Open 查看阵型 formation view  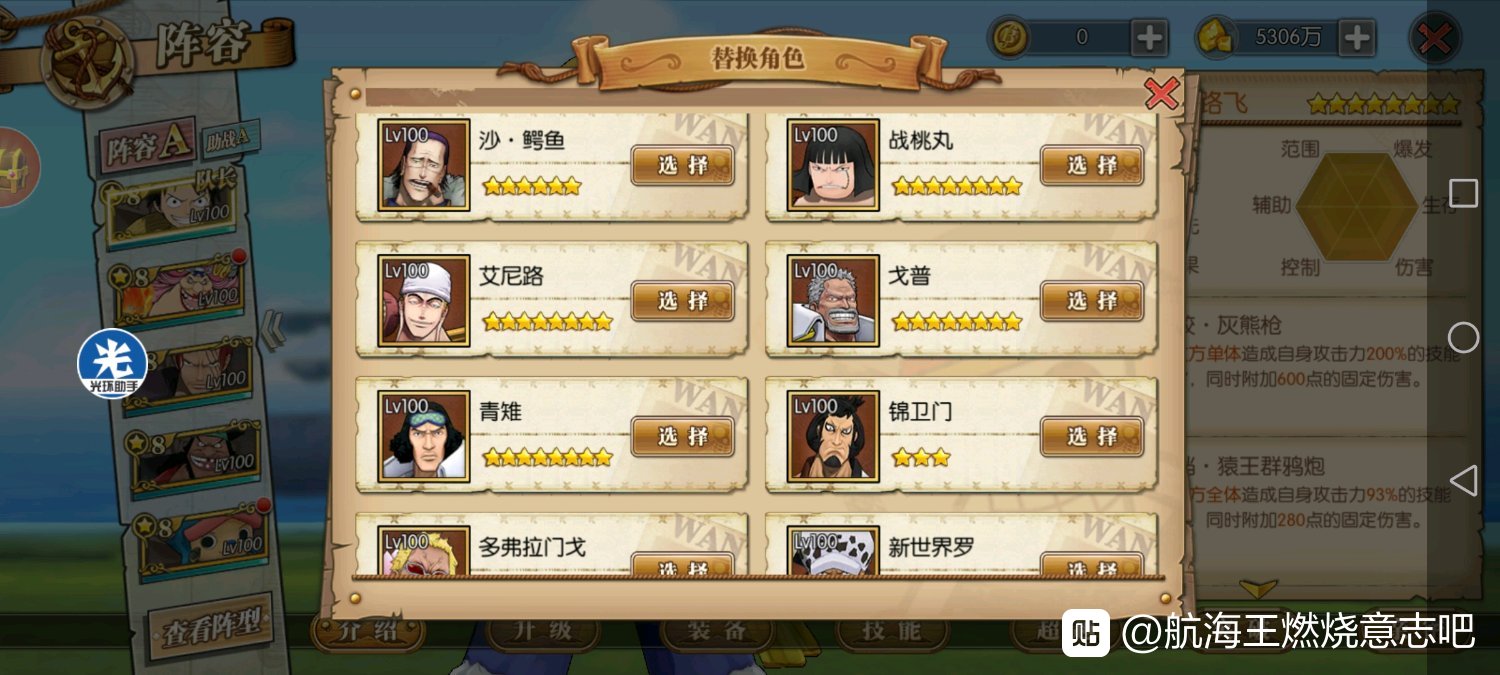210,627
